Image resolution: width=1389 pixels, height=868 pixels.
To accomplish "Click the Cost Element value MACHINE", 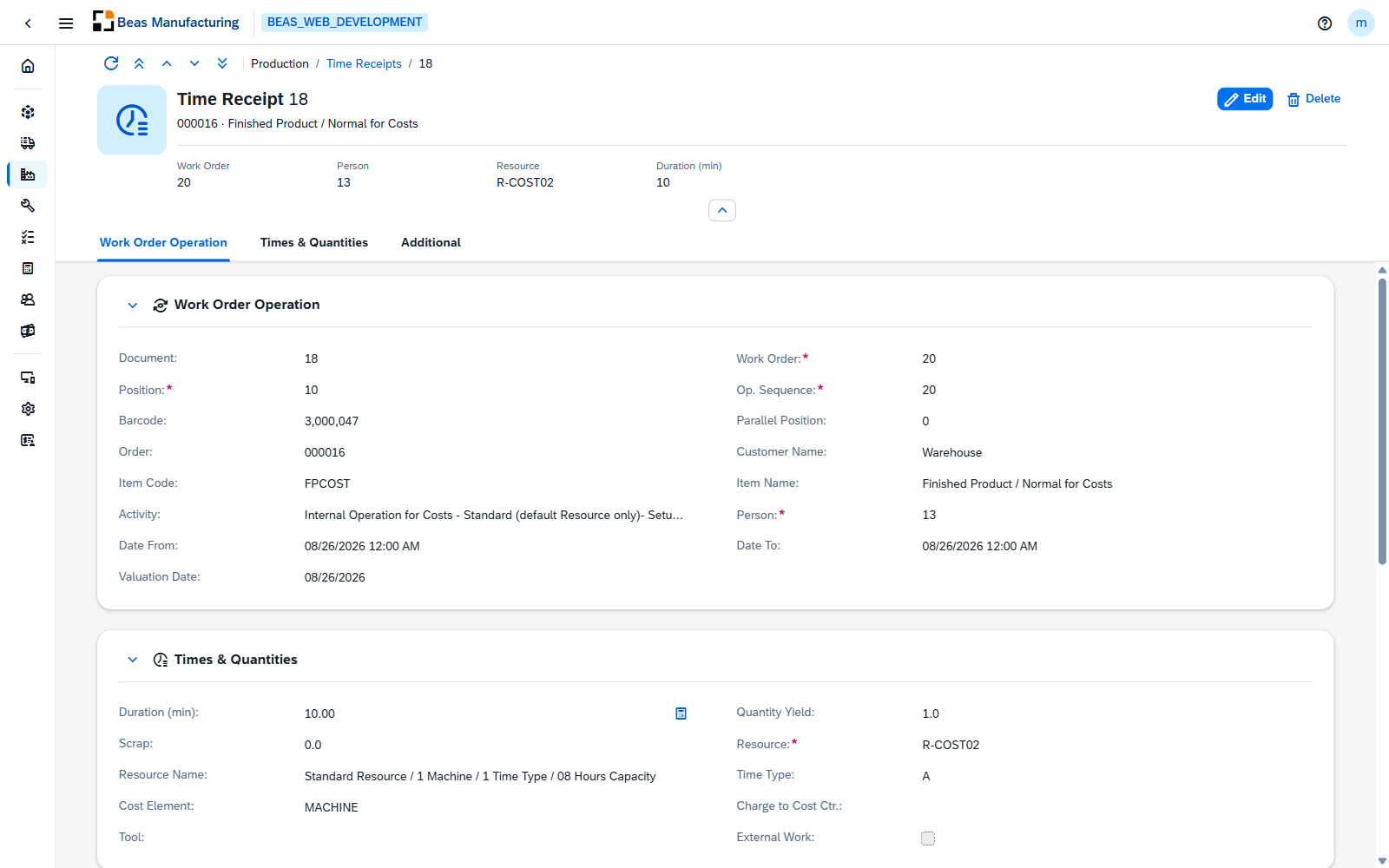I will pos(331,807).
